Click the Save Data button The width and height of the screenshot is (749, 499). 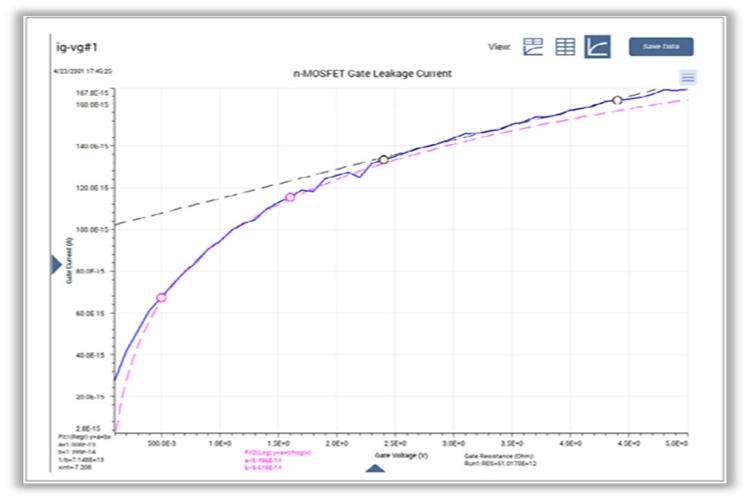pos(661,47)
